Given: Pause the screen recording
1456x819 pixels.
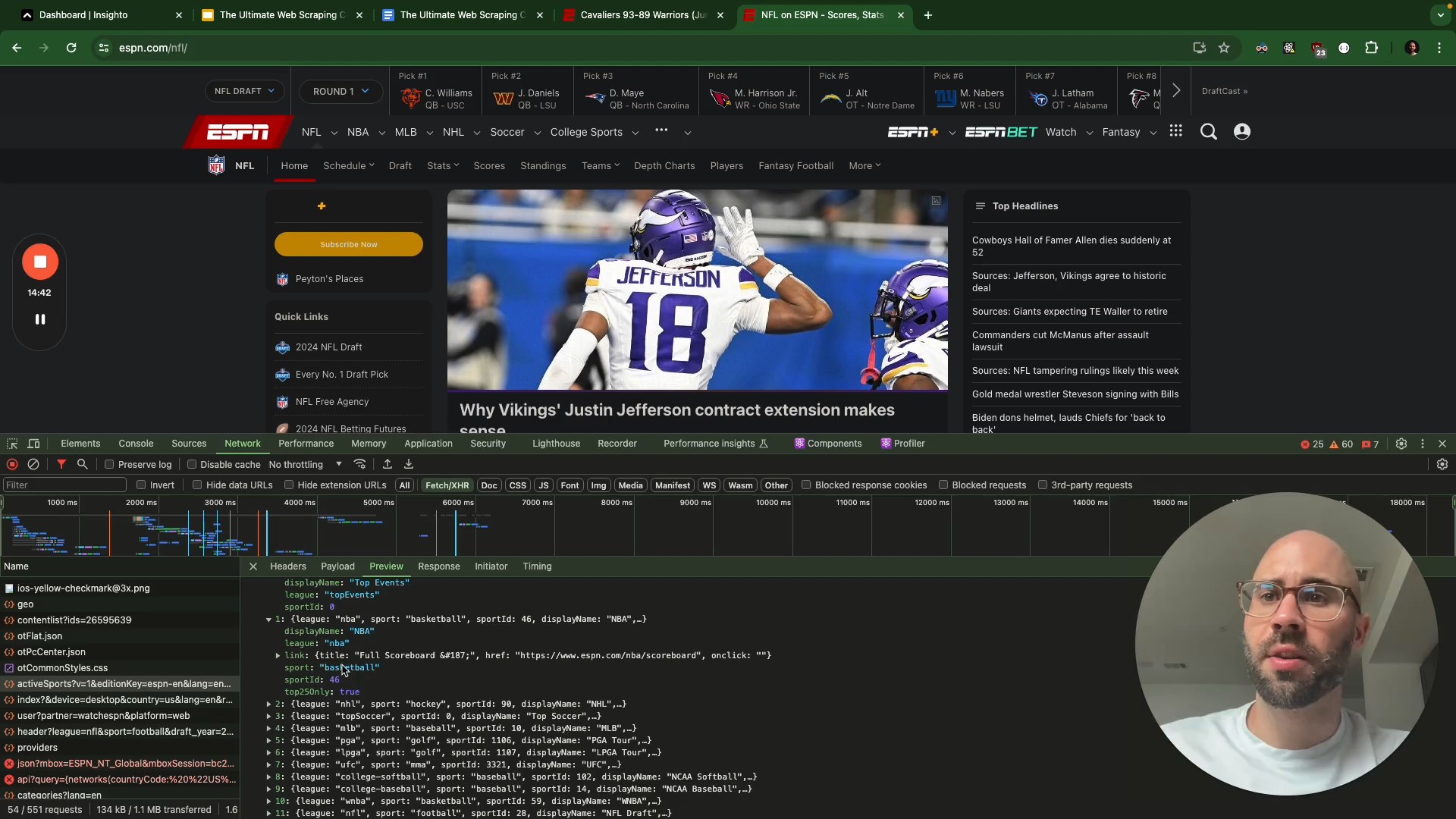Looking at the screenshot, I should [40, 319].
